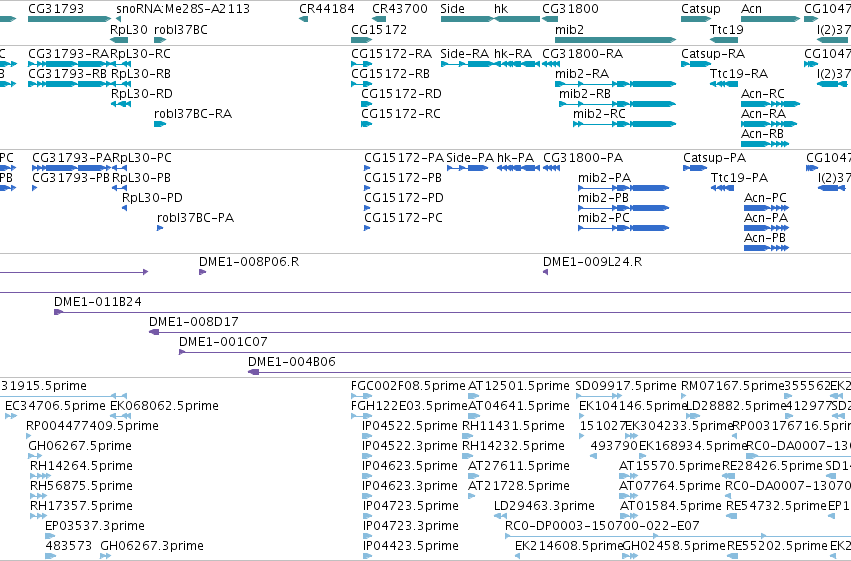This screenshot has width=851, height=561.
Task: Open the RpL30-RD transcript
Action: tap(121, 104)
